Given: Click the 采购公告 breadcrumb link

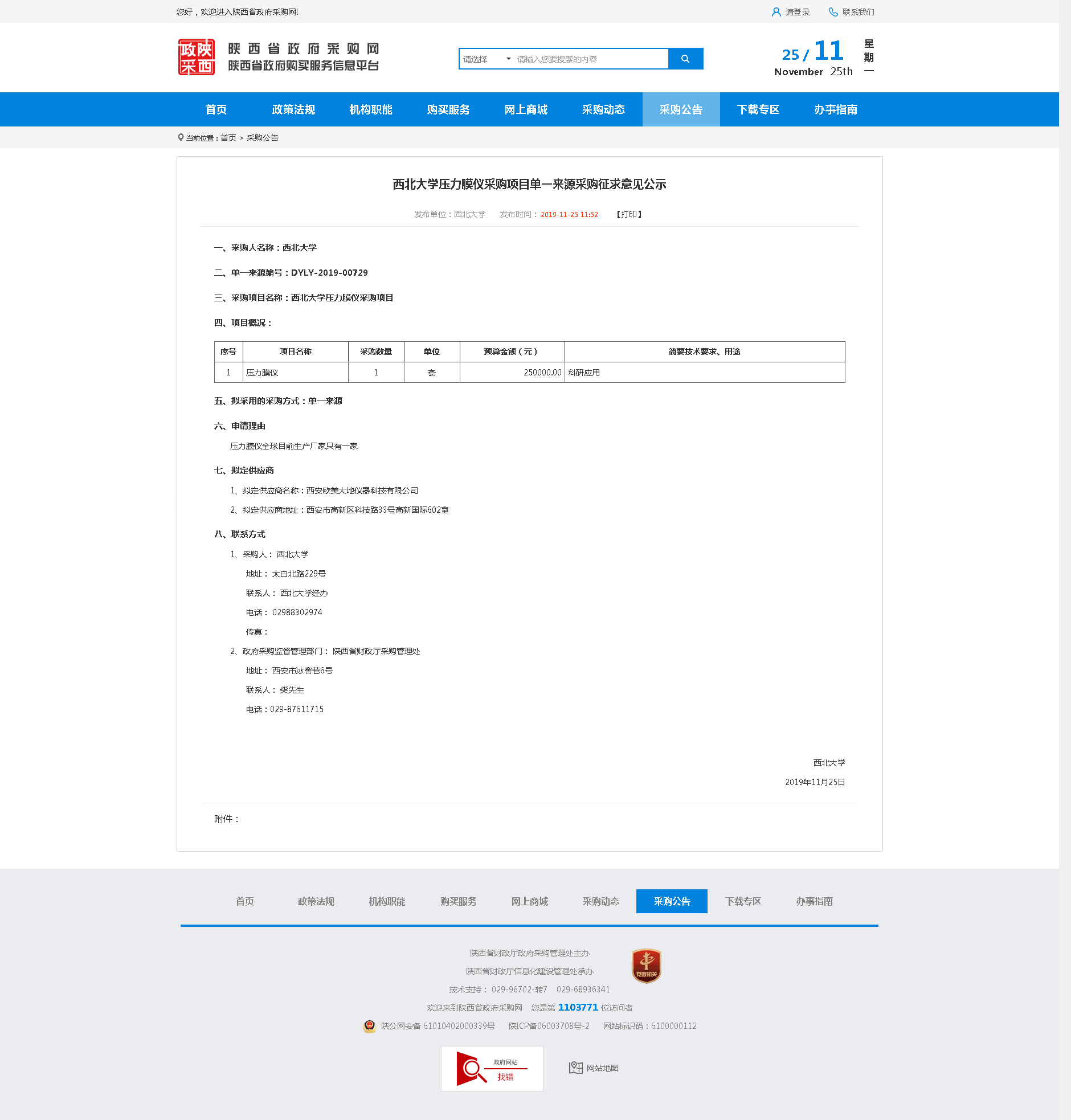Looking at the screenshot, I should click(263, 137).
